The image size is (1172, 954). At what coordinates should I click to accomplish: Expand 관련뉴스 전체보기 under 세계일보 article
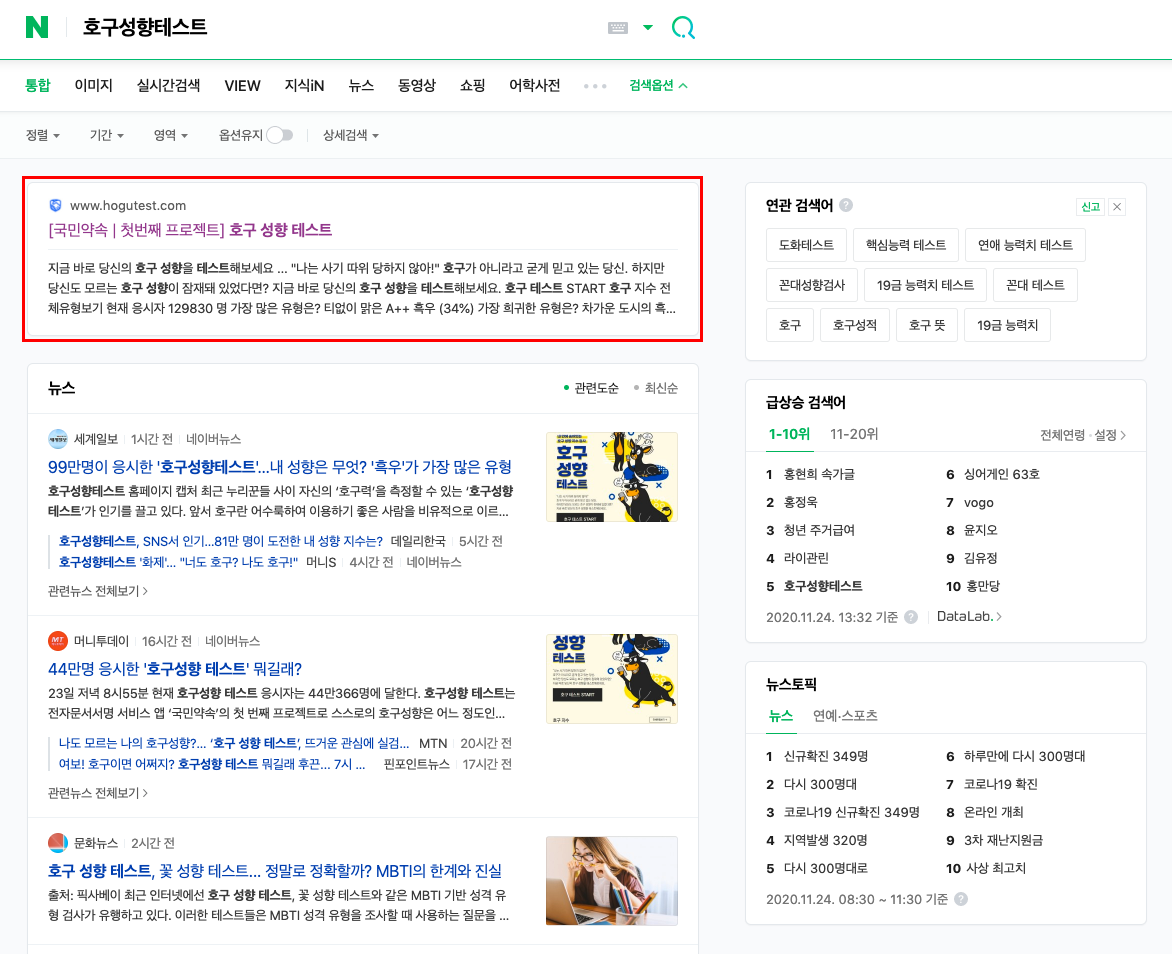tap(98, 591)
